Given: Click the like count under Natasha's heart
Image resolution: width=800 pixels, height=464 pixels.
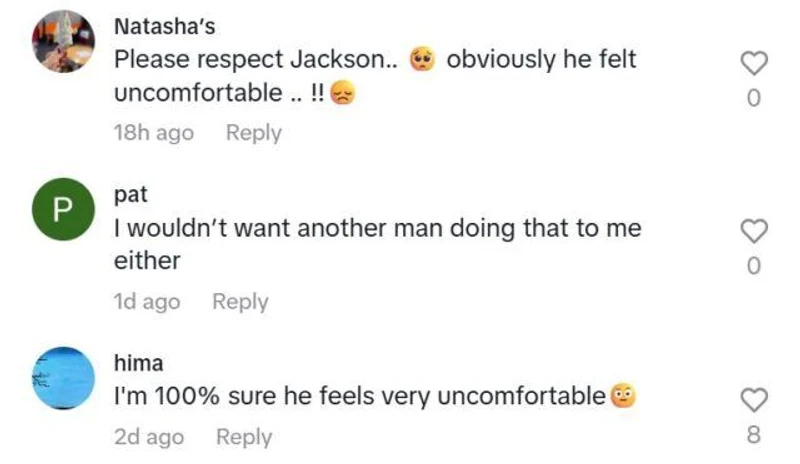Looking at the screenshot, I should [x=754, y=98].
